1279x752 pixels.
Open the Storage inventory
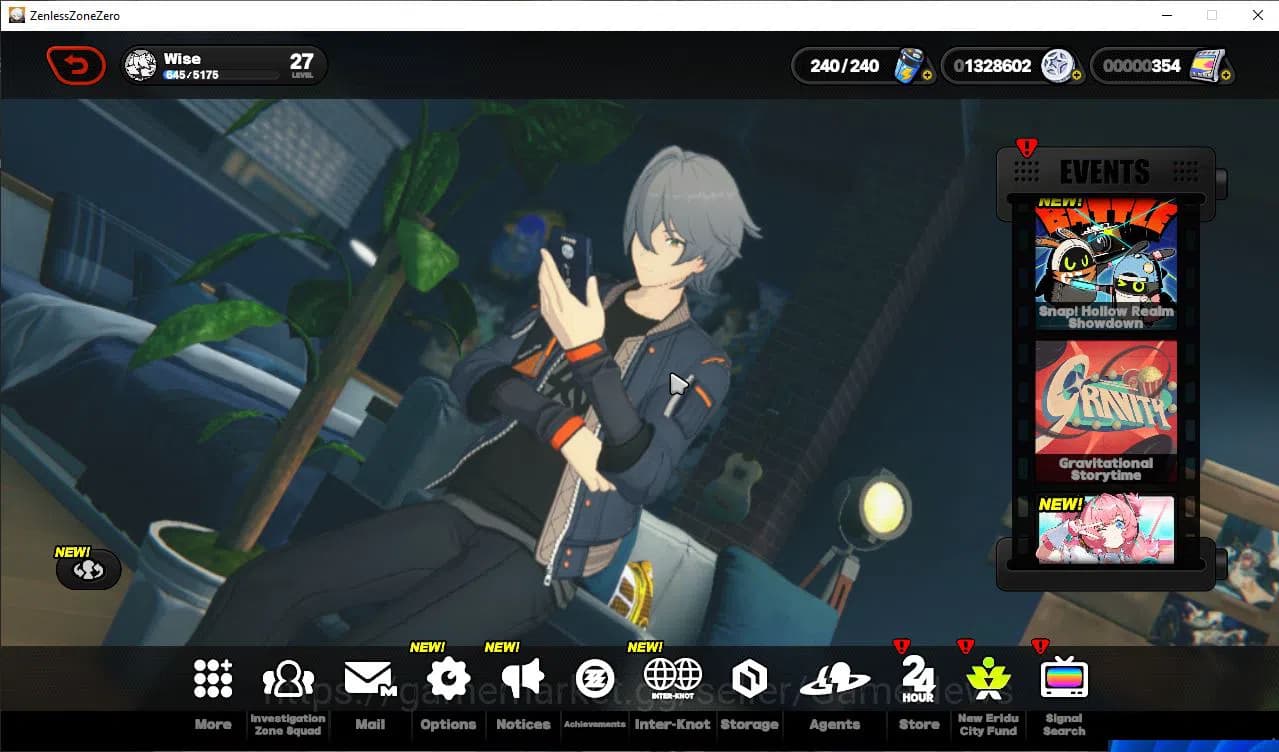coord(748,676)
